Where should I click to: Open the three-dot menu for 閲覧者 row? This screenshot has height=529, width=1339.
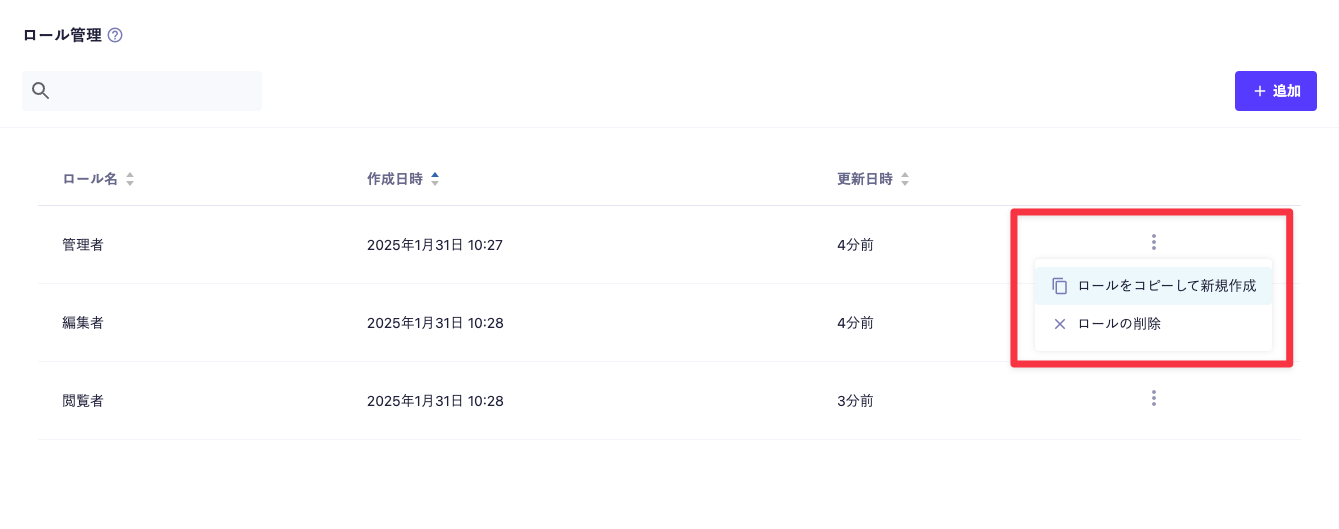[x=1153, y=399]
